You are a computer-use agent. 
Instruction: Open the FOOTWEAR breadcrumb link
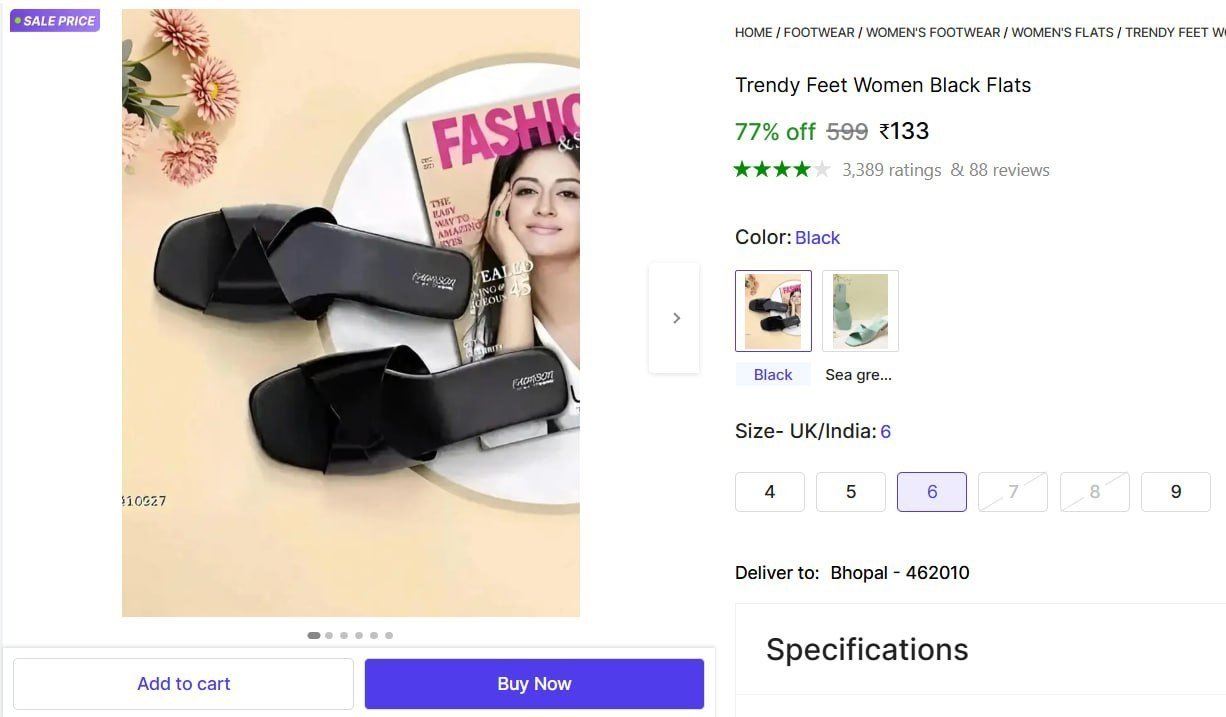point(819,32)
